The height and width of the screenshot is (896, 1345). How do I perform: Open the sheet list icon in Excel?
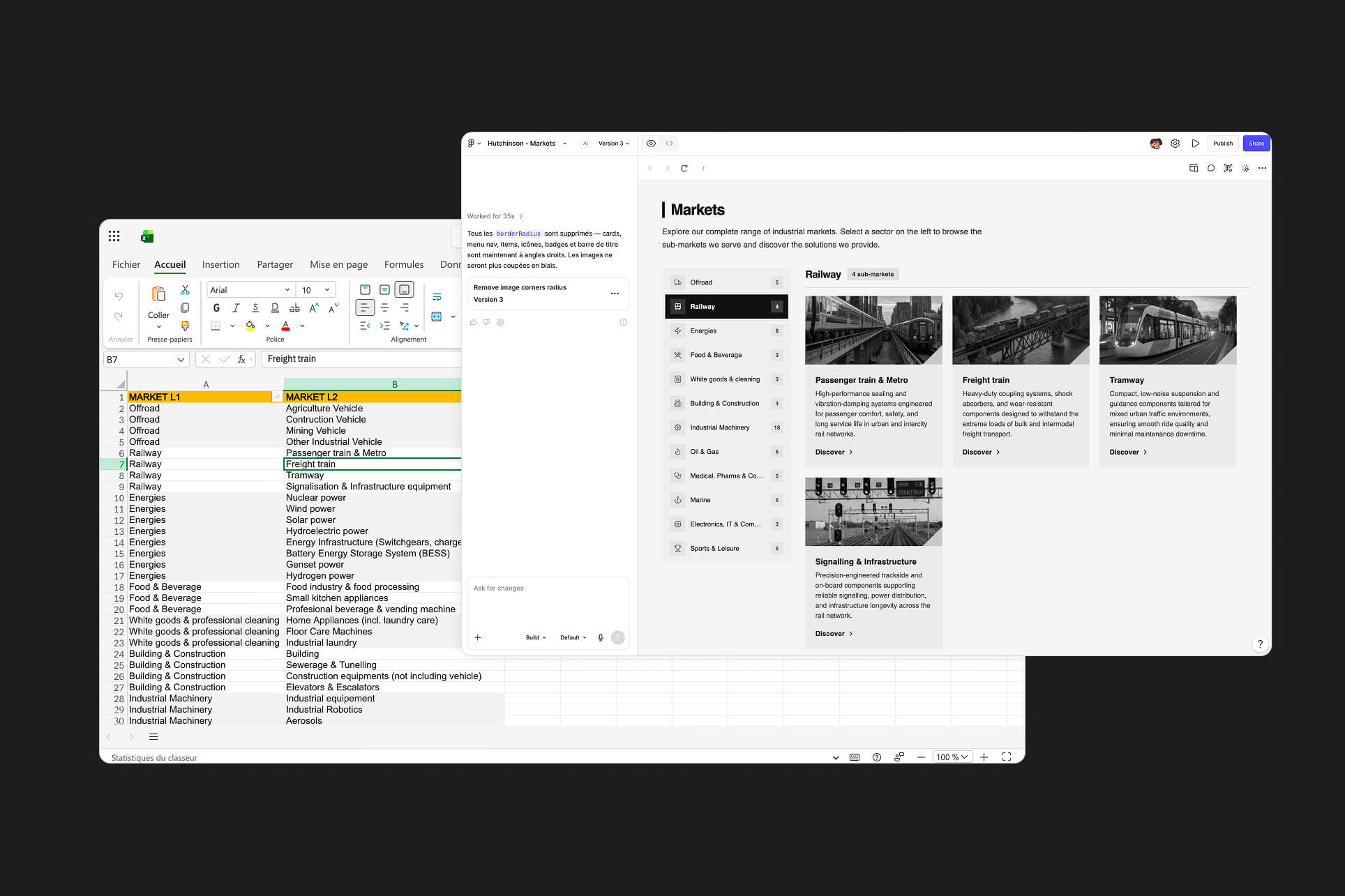153,737
